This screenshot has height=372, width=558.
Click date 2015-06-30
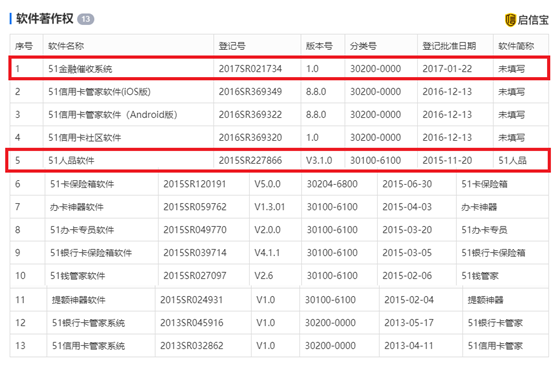[407, 184]
